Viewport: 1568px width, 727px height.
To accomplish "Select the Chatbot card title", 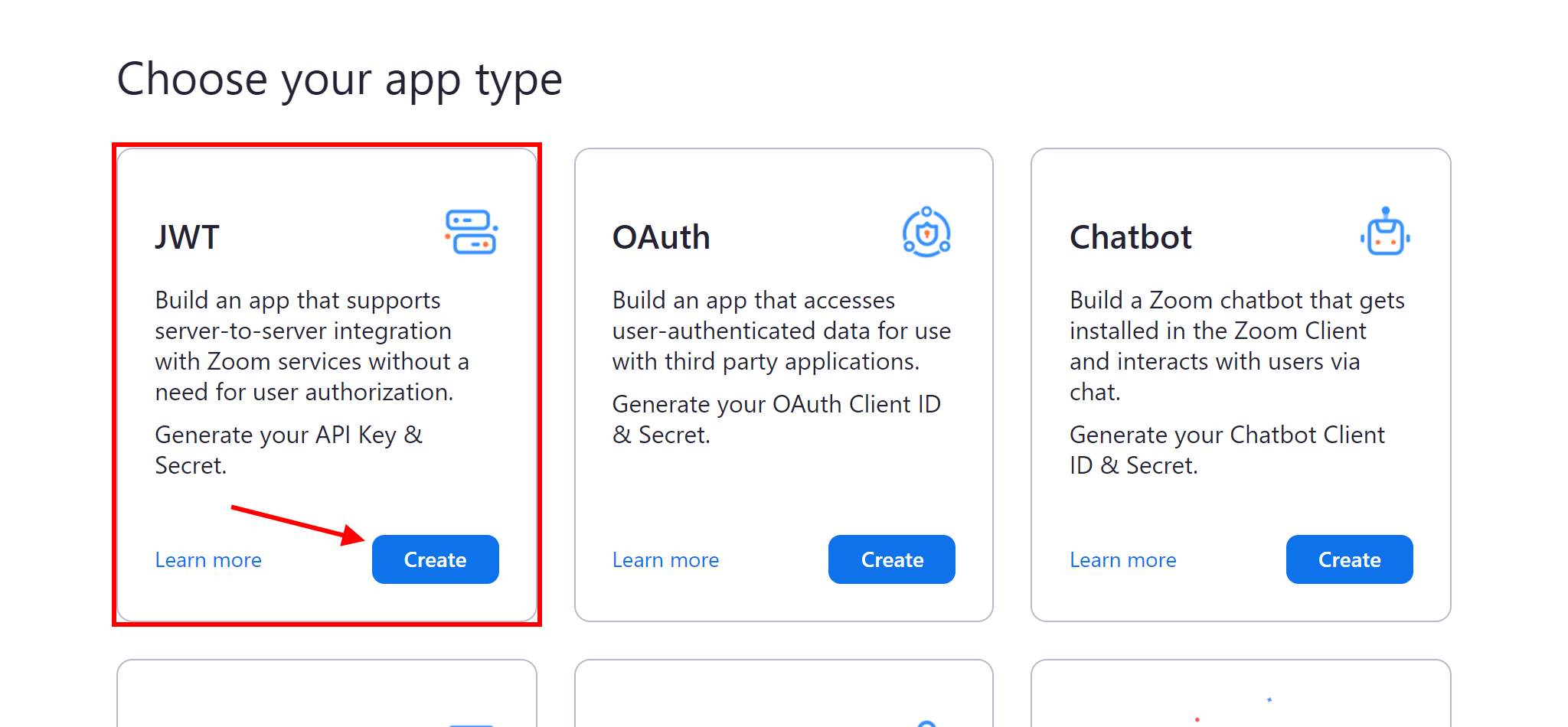I will pos(1130,237).
